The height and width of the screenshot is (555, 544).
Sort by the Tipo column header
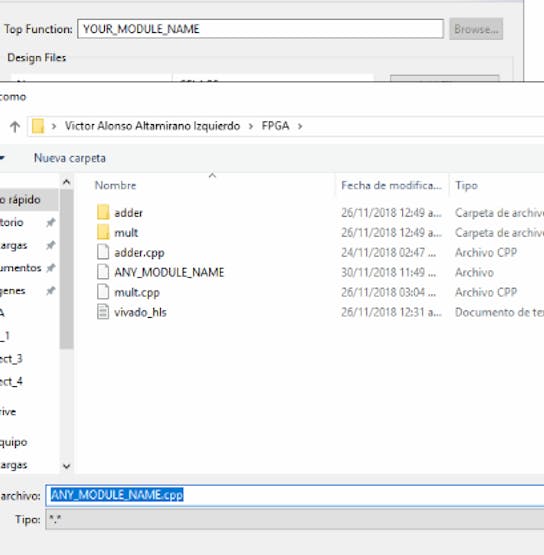pyautogui.click(x=466, y=185)
